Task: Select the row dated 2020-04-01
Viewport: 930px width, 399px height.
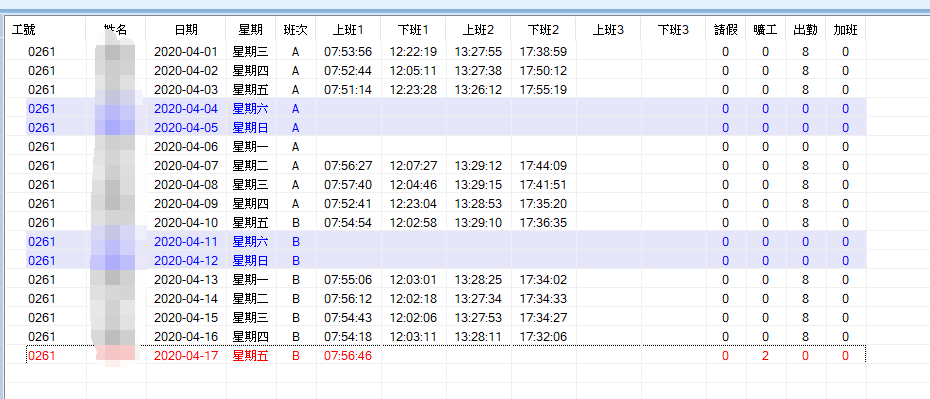Action: [436, 52]
